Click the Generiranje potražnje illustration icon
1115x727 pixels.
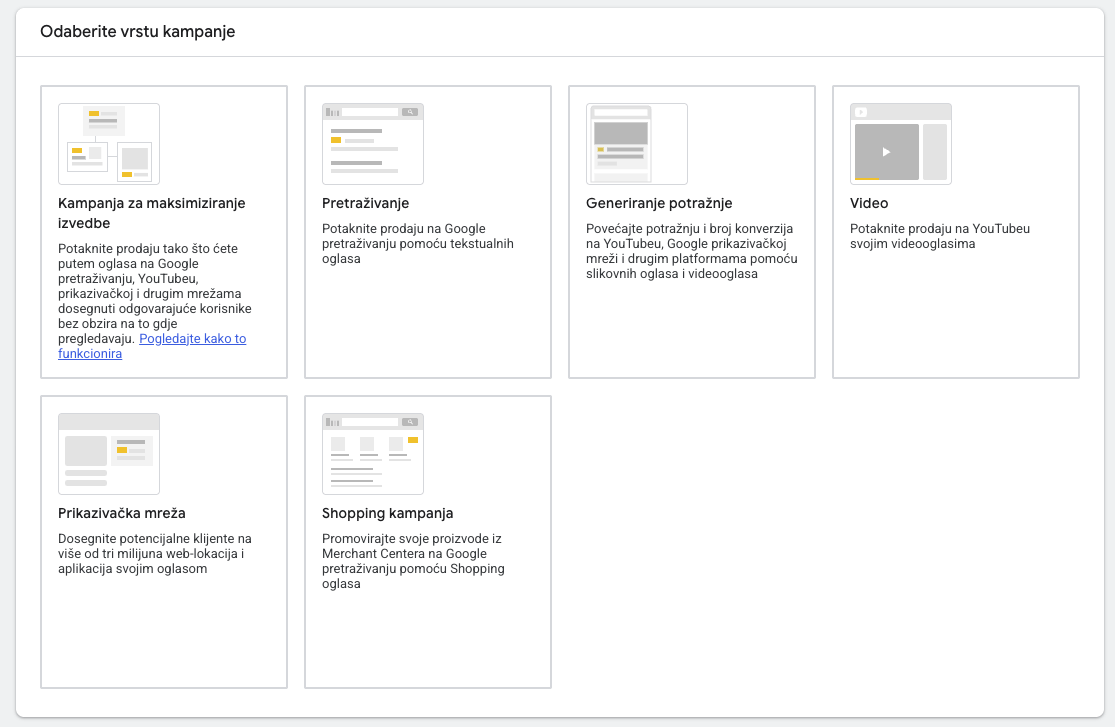tap(637, 144)
